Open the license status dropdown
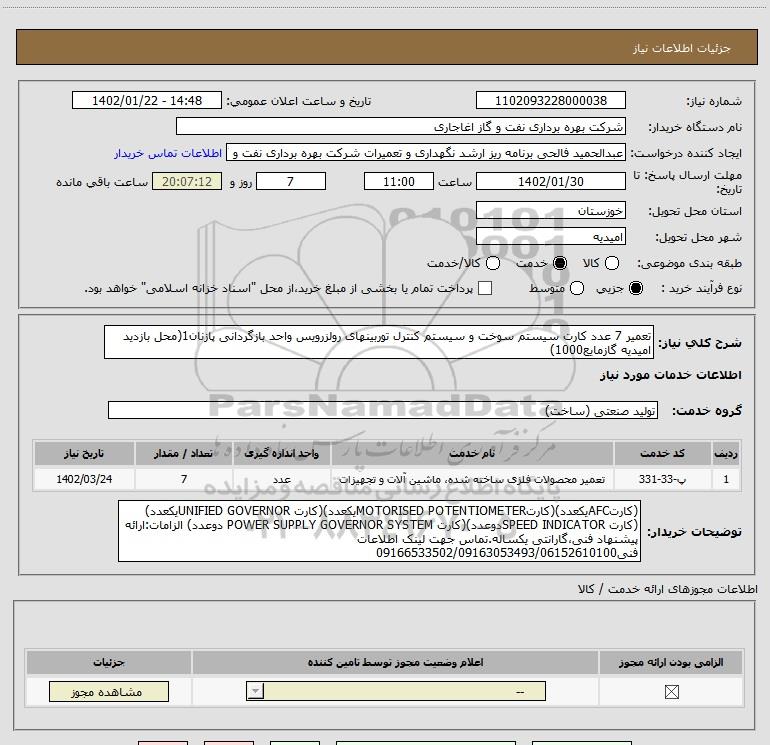 396,691
